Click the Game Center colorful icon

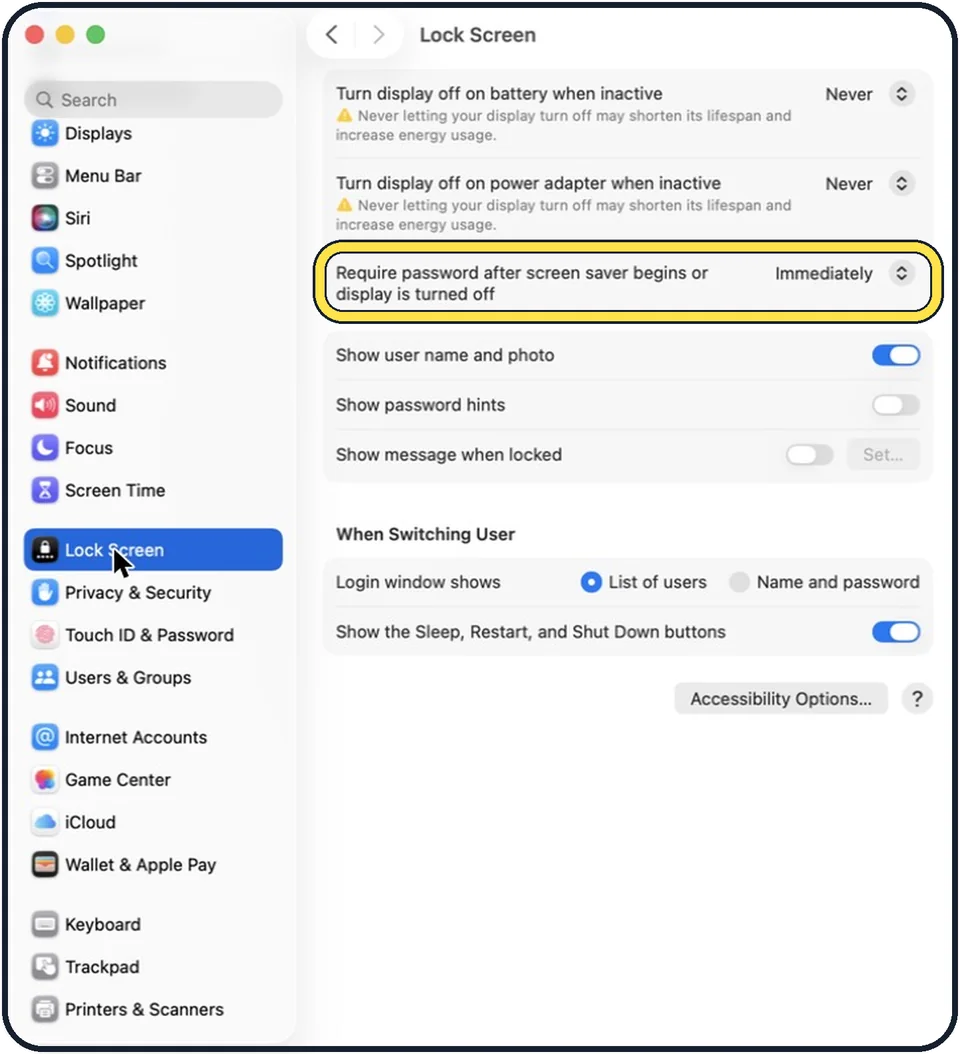click(45, 780)
